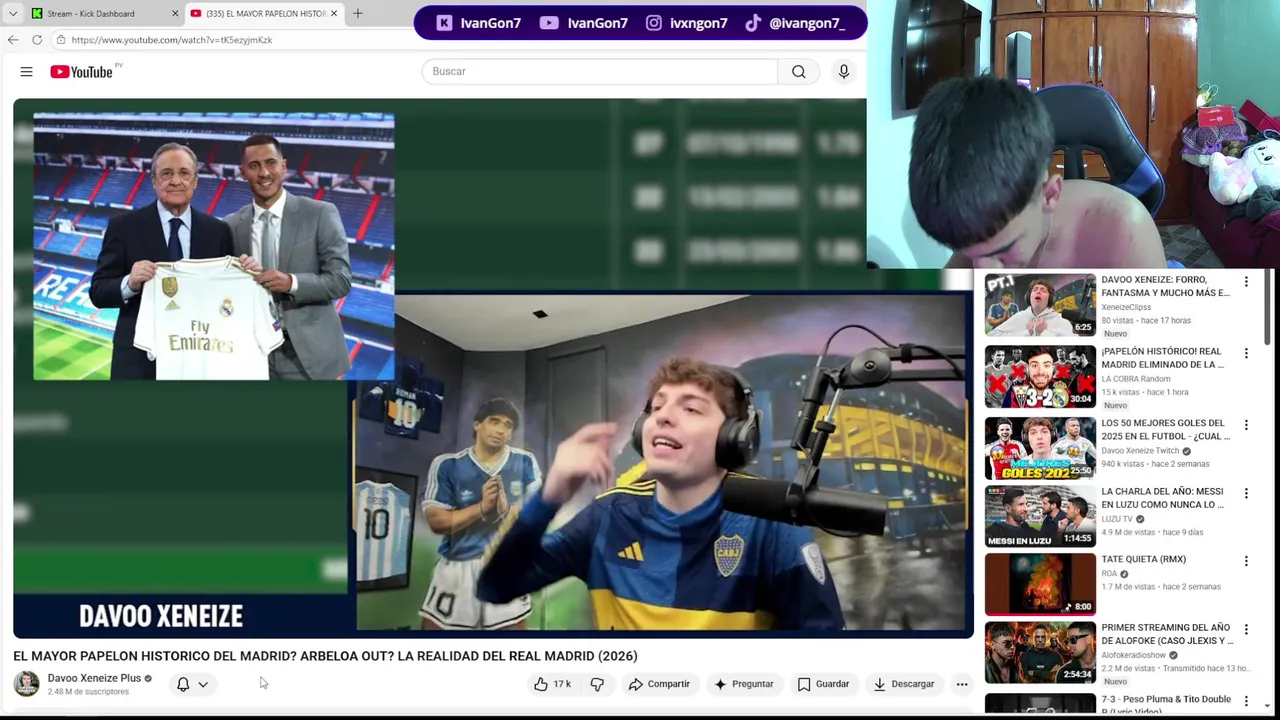This screenshot has width=1280, height=720.
Task: Open options menu for LOS 50 MEJORES GOLES video
Action: point(1246,425)
